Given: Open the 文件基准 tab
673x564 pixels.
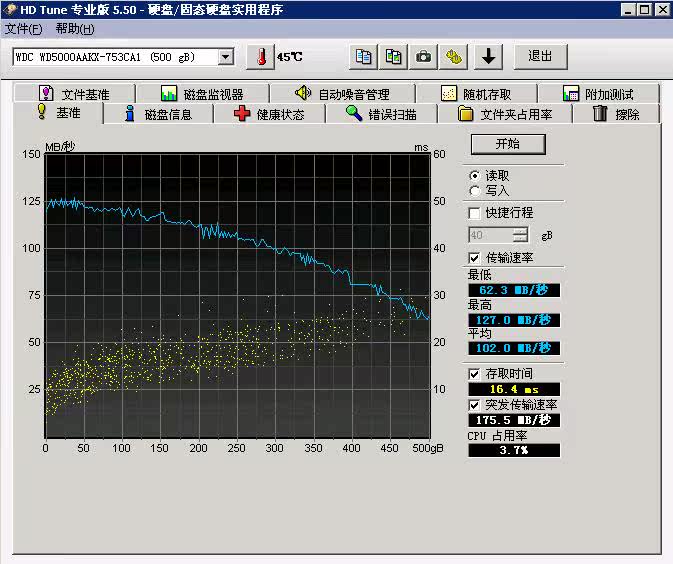Looking at the screenshot, I should tap(74, 94).
